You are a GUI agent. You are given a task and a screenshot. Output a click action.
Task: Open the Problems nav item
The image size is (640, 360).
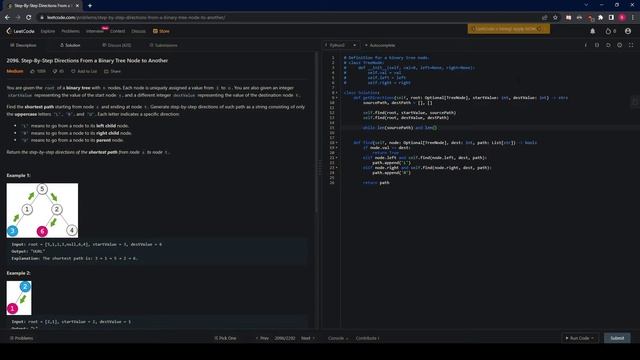70,31
